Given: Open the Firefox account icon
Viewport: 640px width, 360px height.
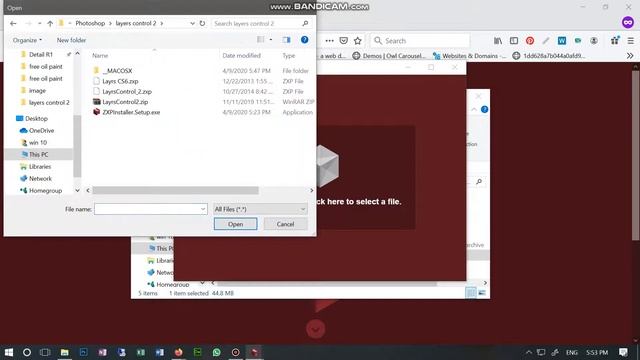Looking at the screenshot, I should point(594,40).
